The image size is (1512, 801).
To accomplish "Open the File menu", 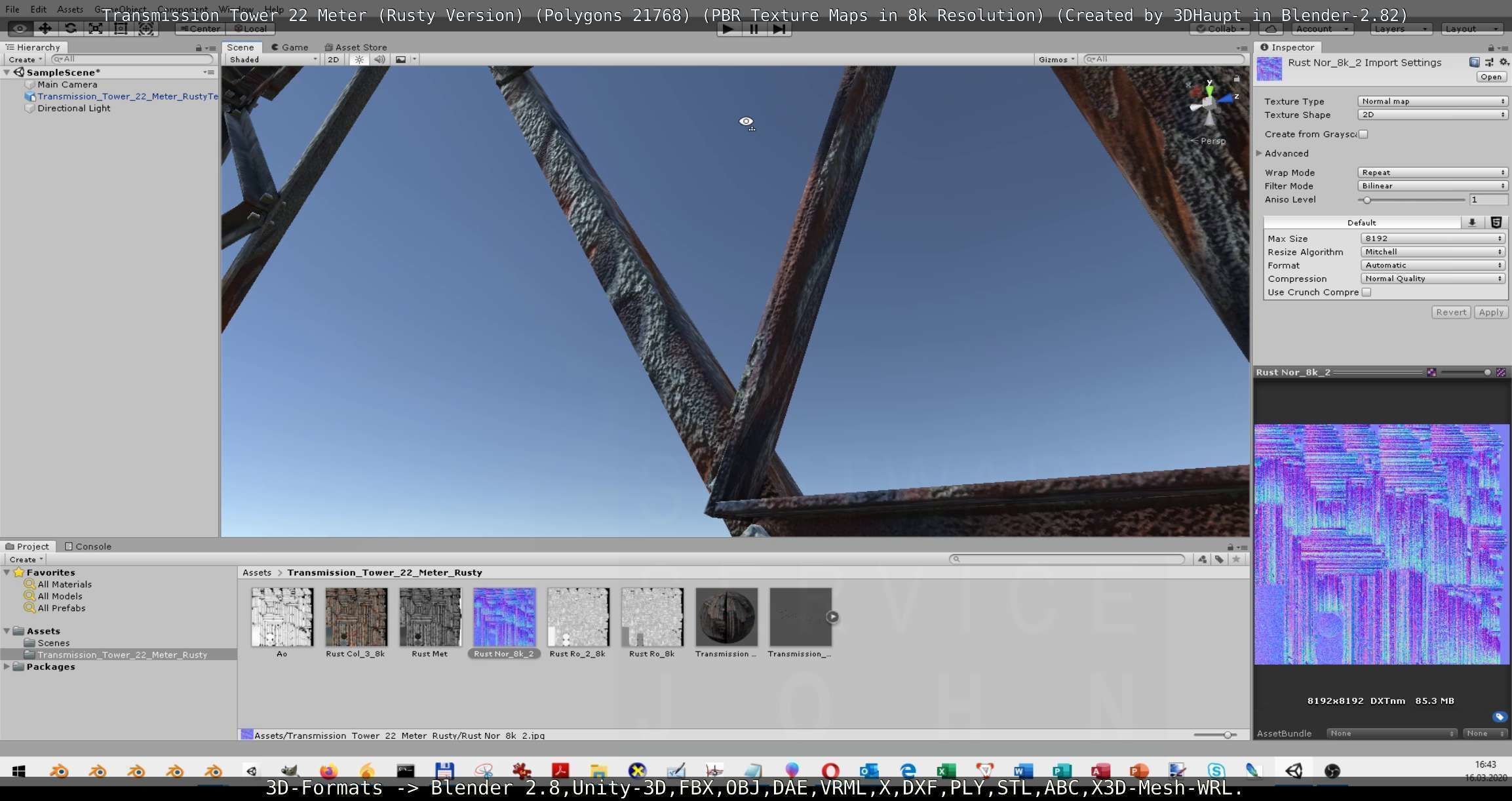I will pyautogui.click(x=12, y=10).
